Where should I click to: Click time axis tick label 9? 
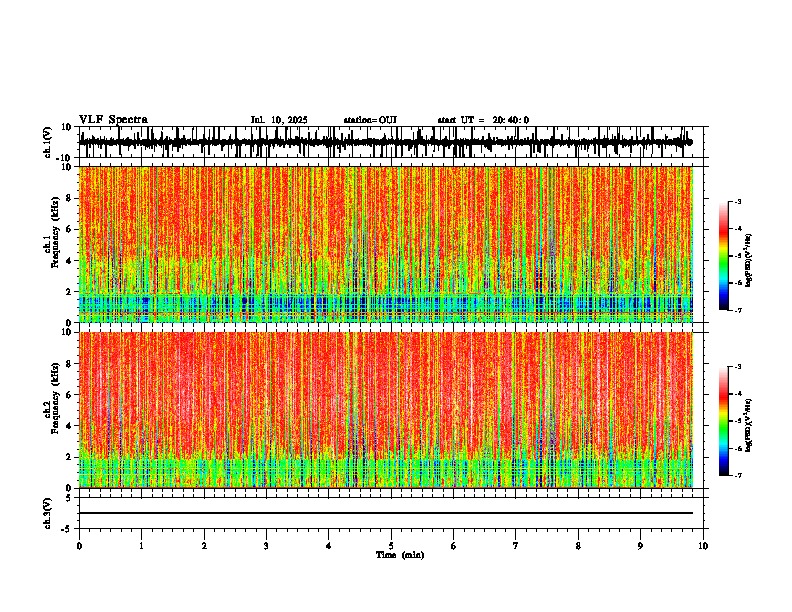click(x=640, y=546)
